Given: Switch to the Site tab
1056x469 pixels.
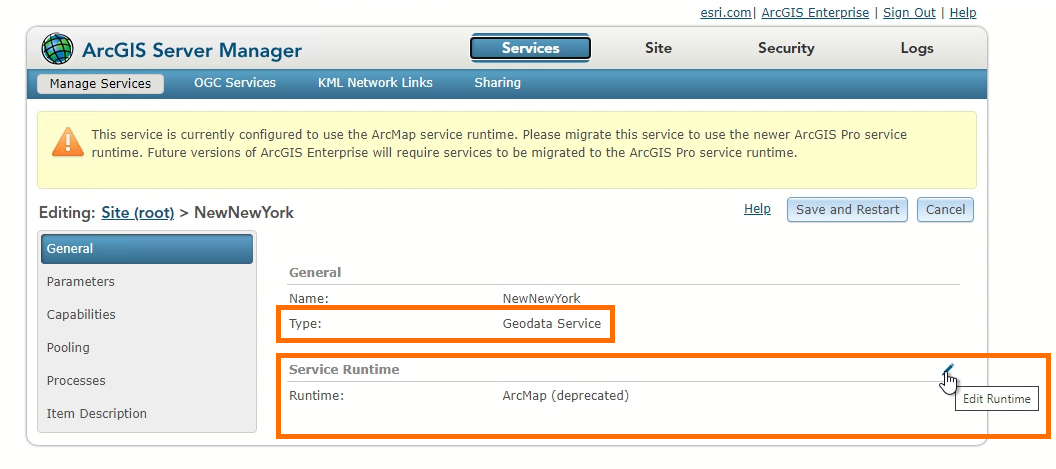Looking at the screenshot, I should click(658, 48).
